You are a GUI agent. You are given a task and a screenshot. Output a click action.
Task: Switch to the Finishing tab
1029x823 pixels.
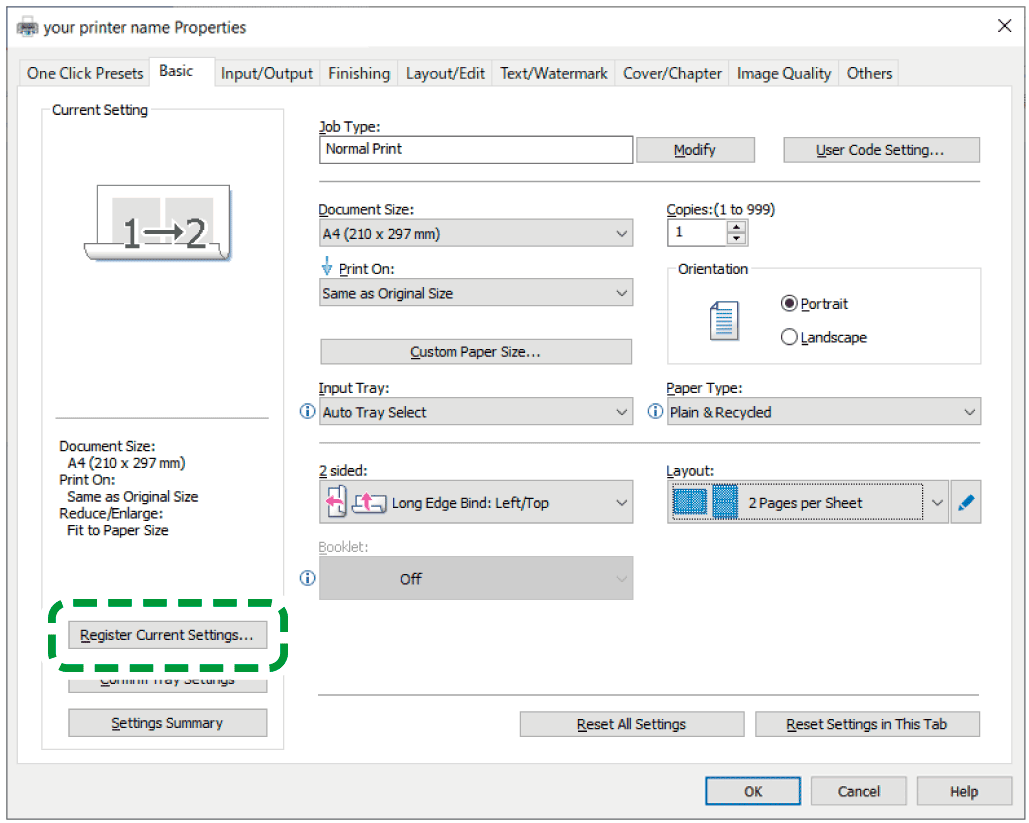coord(358,73)
